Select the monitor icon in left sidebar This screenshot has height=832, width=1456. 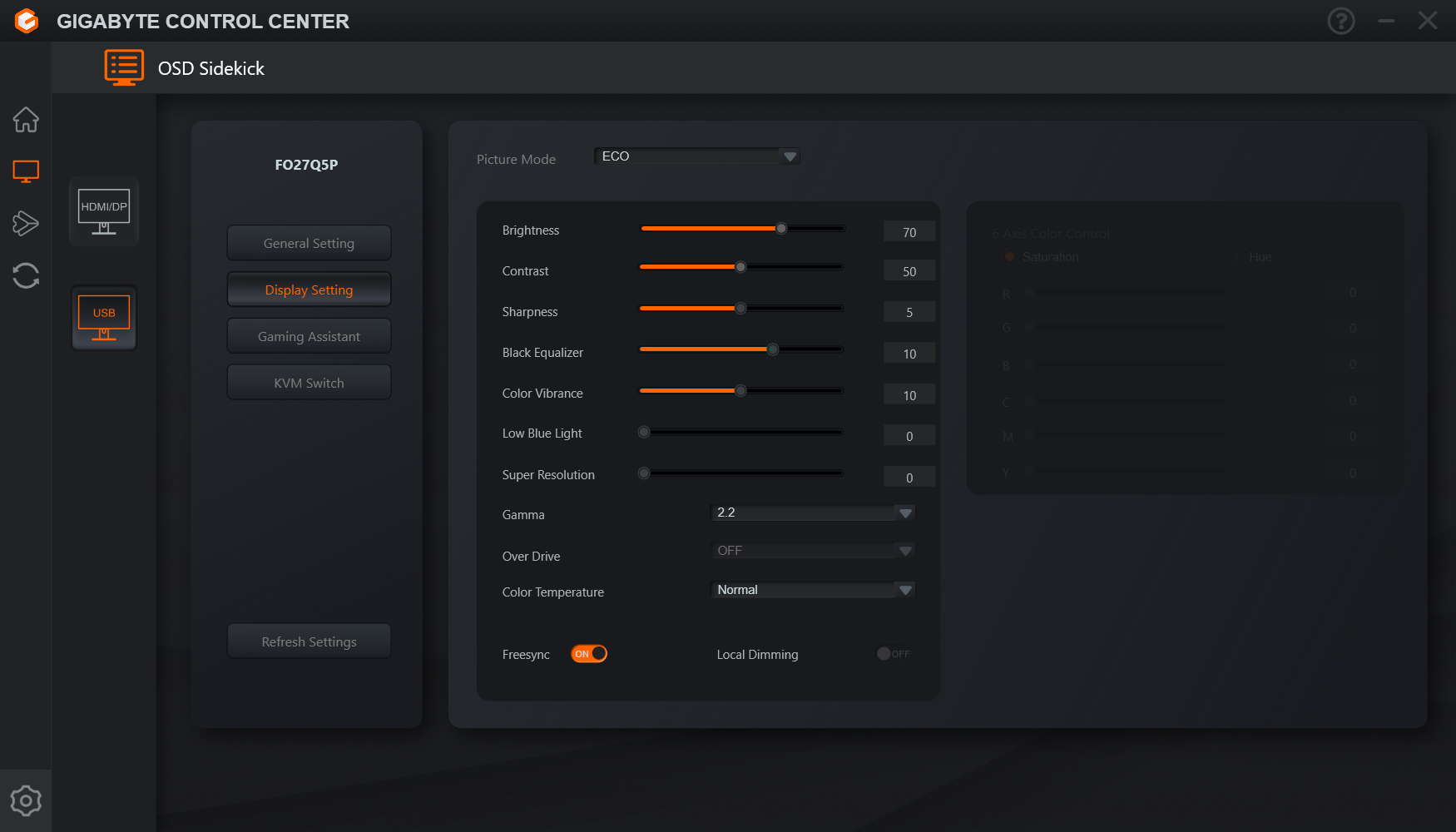pos(26,171)
